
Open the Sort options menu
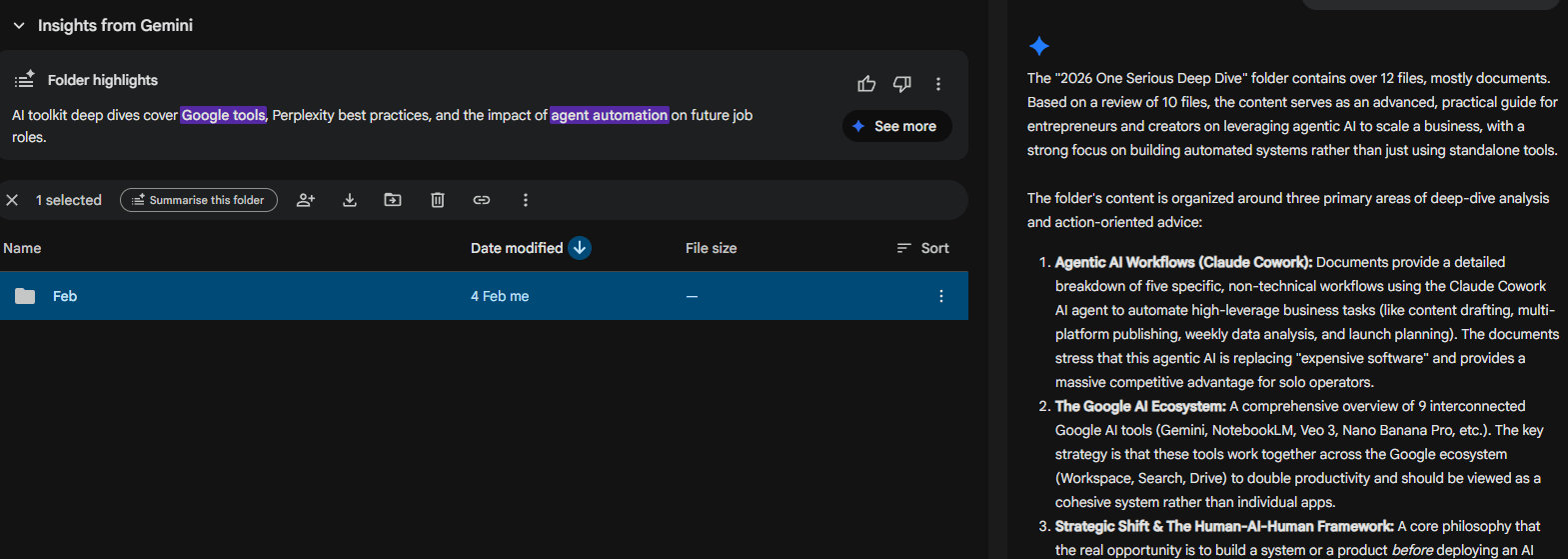point(922,248)
